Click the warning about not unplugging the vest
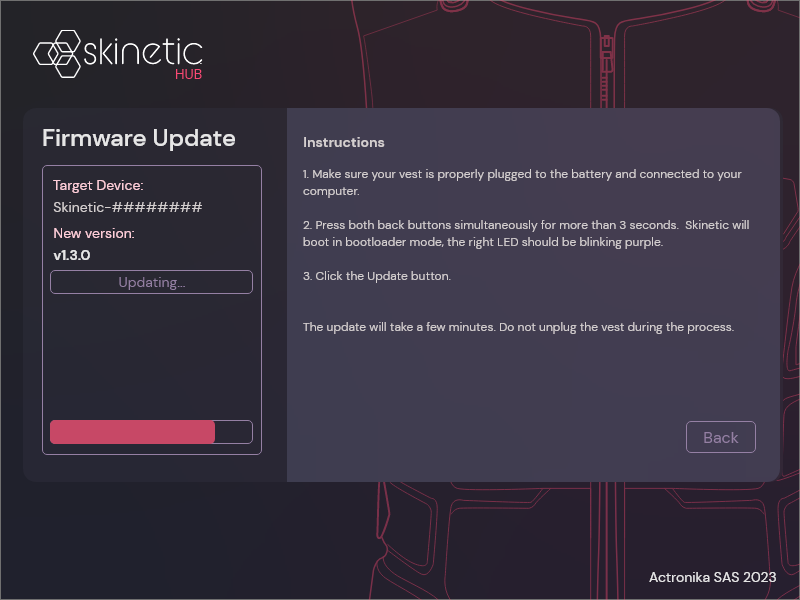Screen dimensions: 800x600 pos(518,326)
